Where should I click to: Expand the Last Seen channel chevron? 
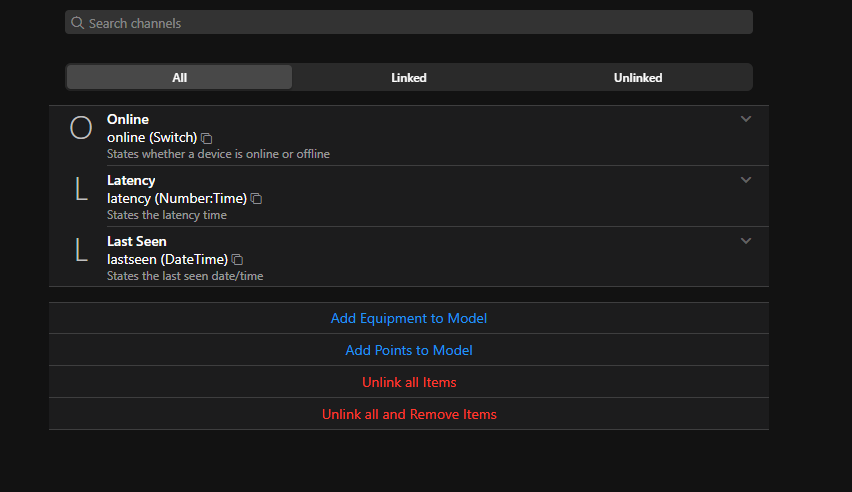[x=746, y=241]
